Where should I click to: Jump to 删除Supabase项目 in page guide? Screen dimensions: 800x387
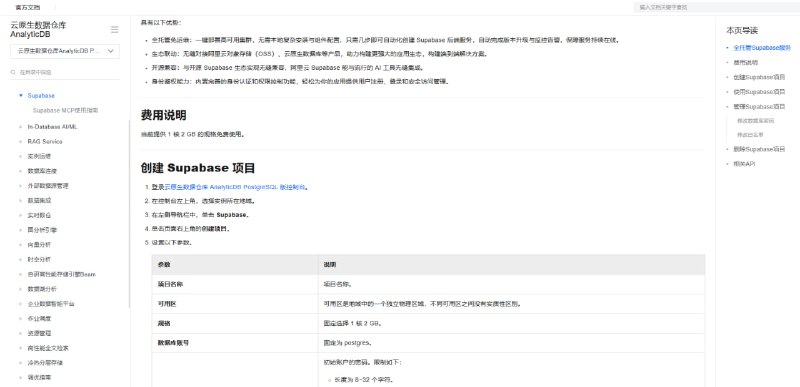759,149
